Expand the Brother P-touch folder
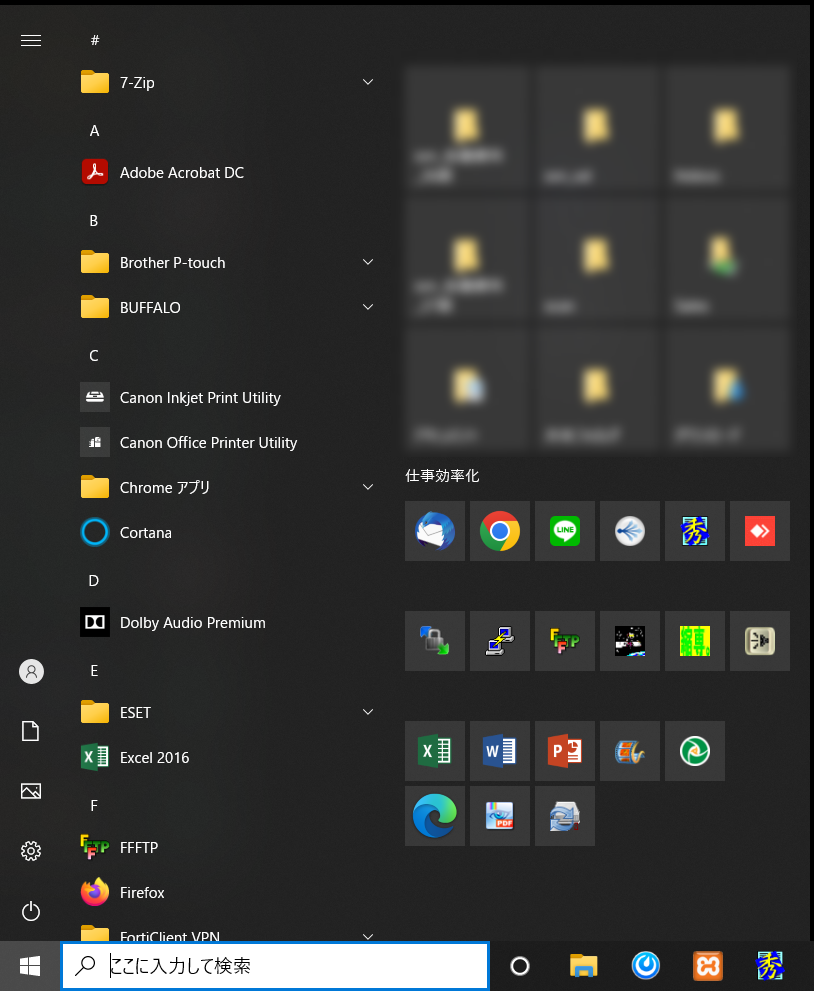The image size is (814, 991). (x=368, y=262)
